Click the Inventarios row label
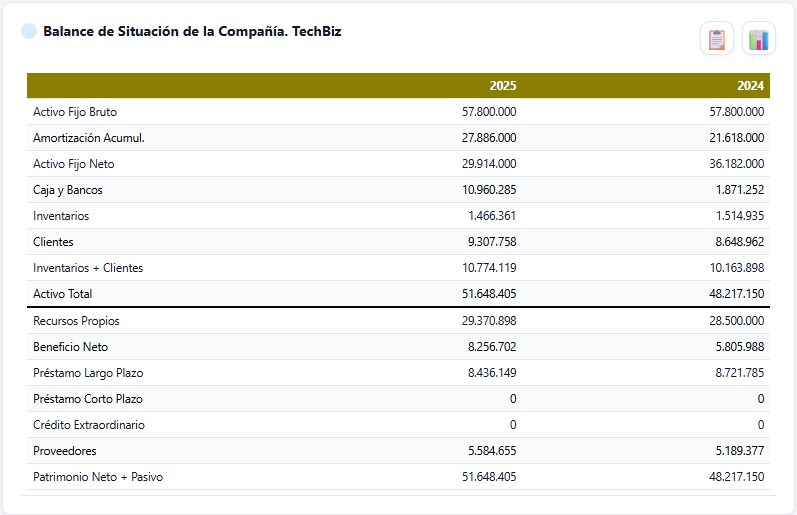 pos(61,216)
